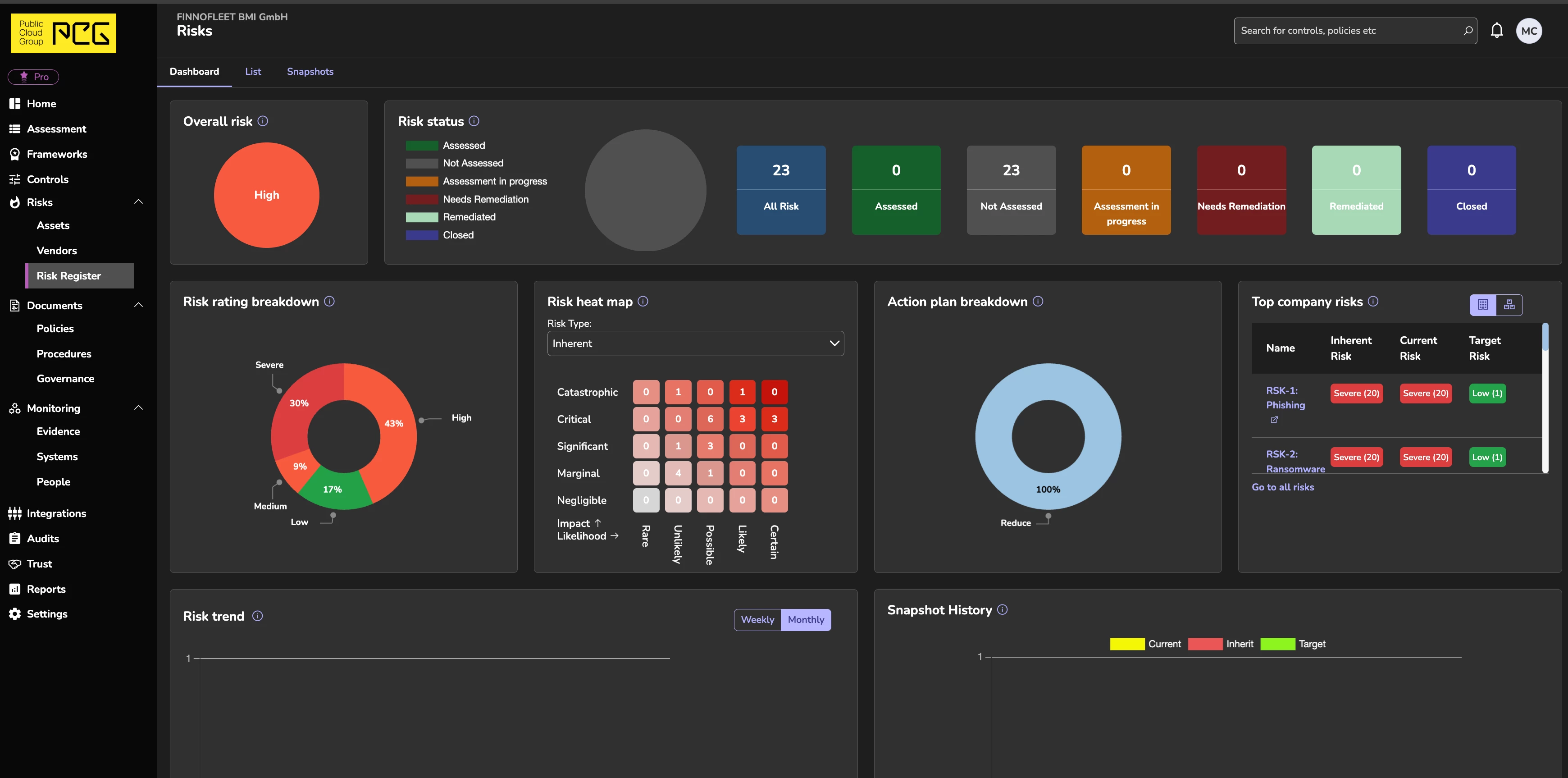Open the Risk Type Inherent dropdown
1568x778 pixels.
tap(695, 343)
